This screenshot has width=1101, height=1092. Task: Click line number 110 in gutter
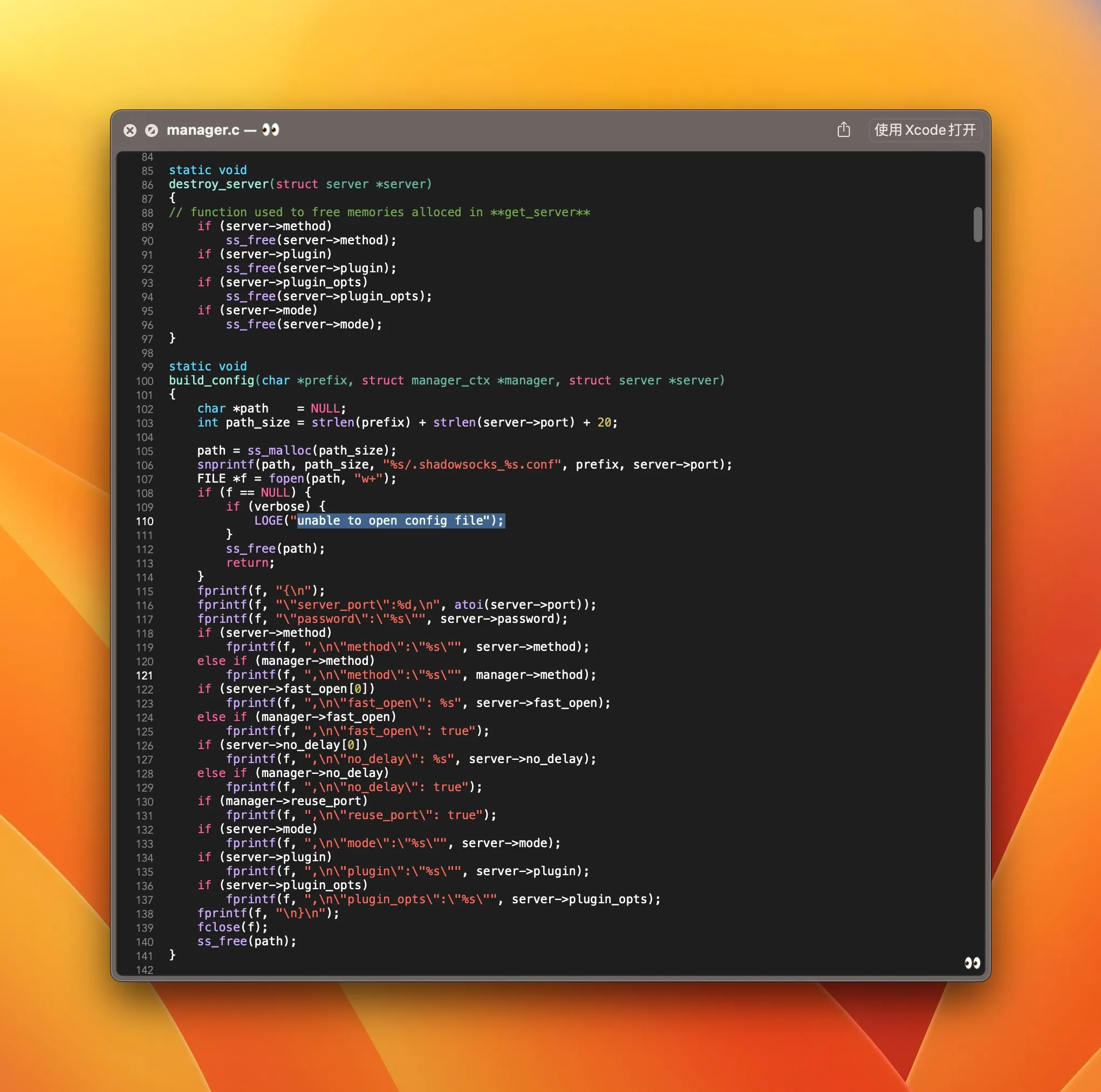point(145,521)
